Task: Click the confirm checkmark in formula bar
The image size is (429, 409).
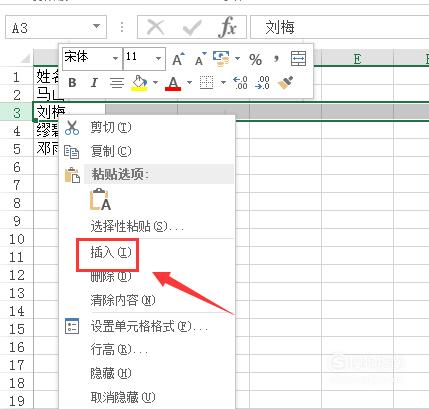Action: (x=192, y=27)
